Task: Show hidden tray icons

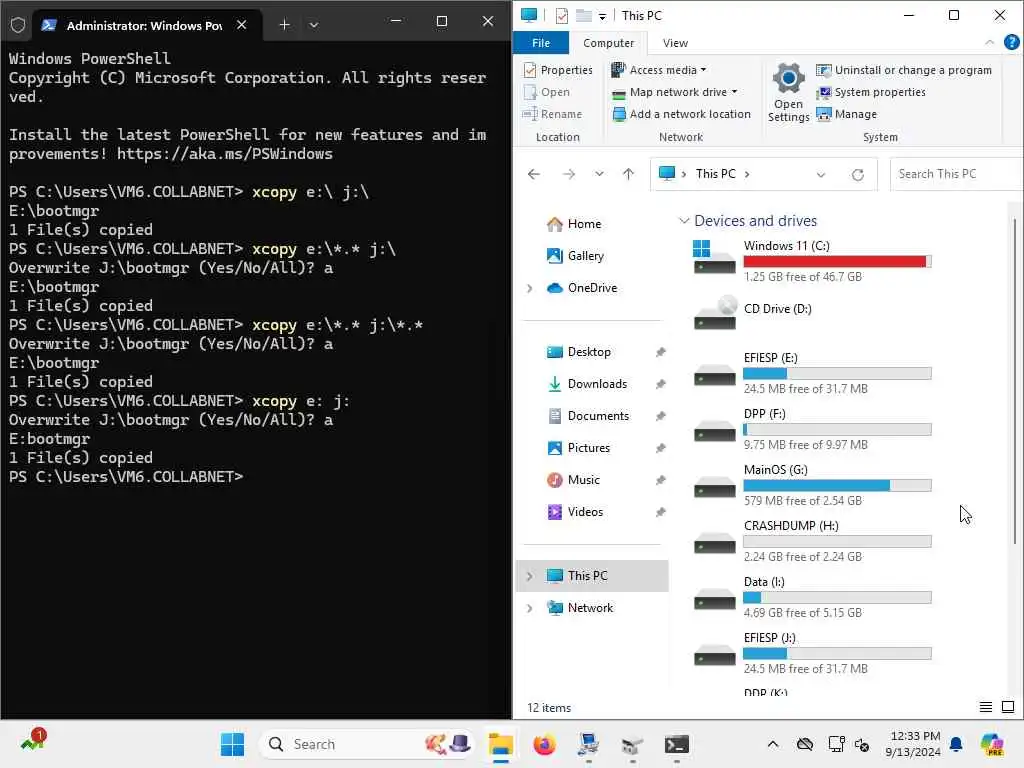Action: (x=773, y=744)
